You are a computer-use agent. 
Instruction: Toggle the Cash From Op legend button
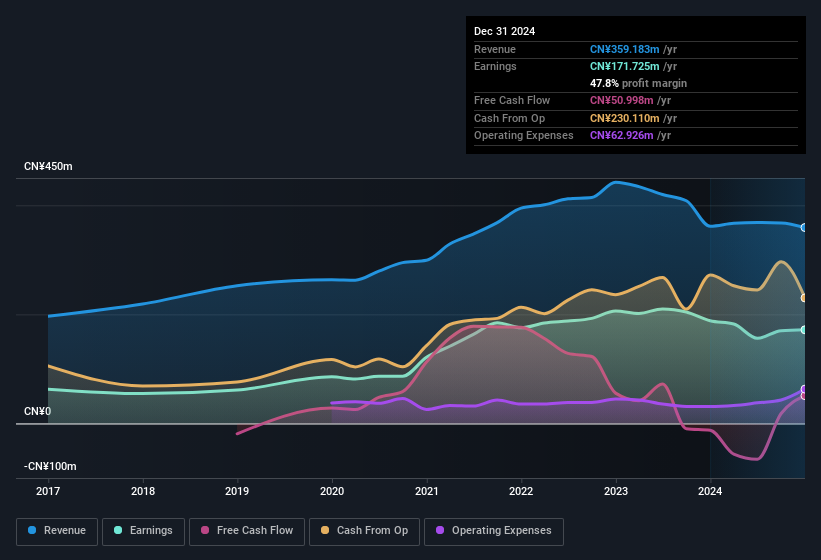tap(364, 531)
